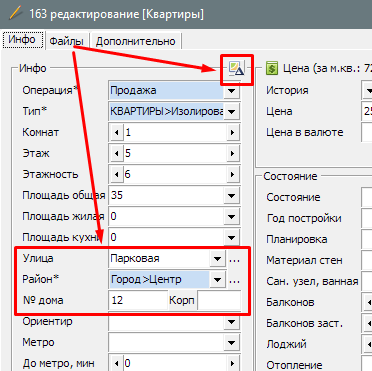The height and width of the screenshot is (371, 372).
Task: Click the green dollar Цена icon
Action: click(272, 69)
